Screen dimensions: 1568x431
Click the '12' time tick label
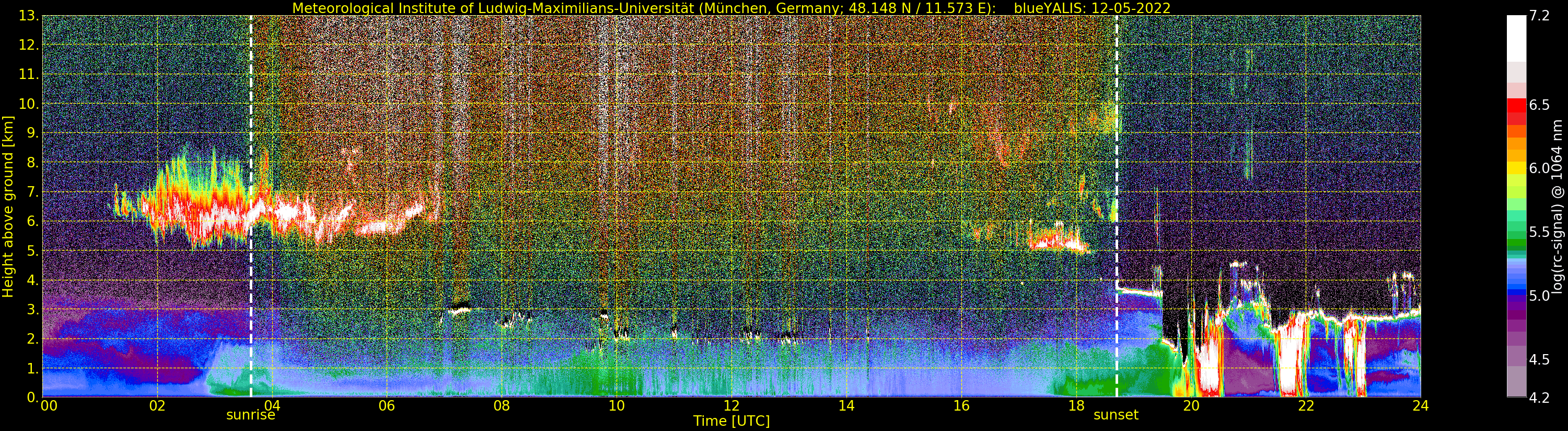click(731, 405)
